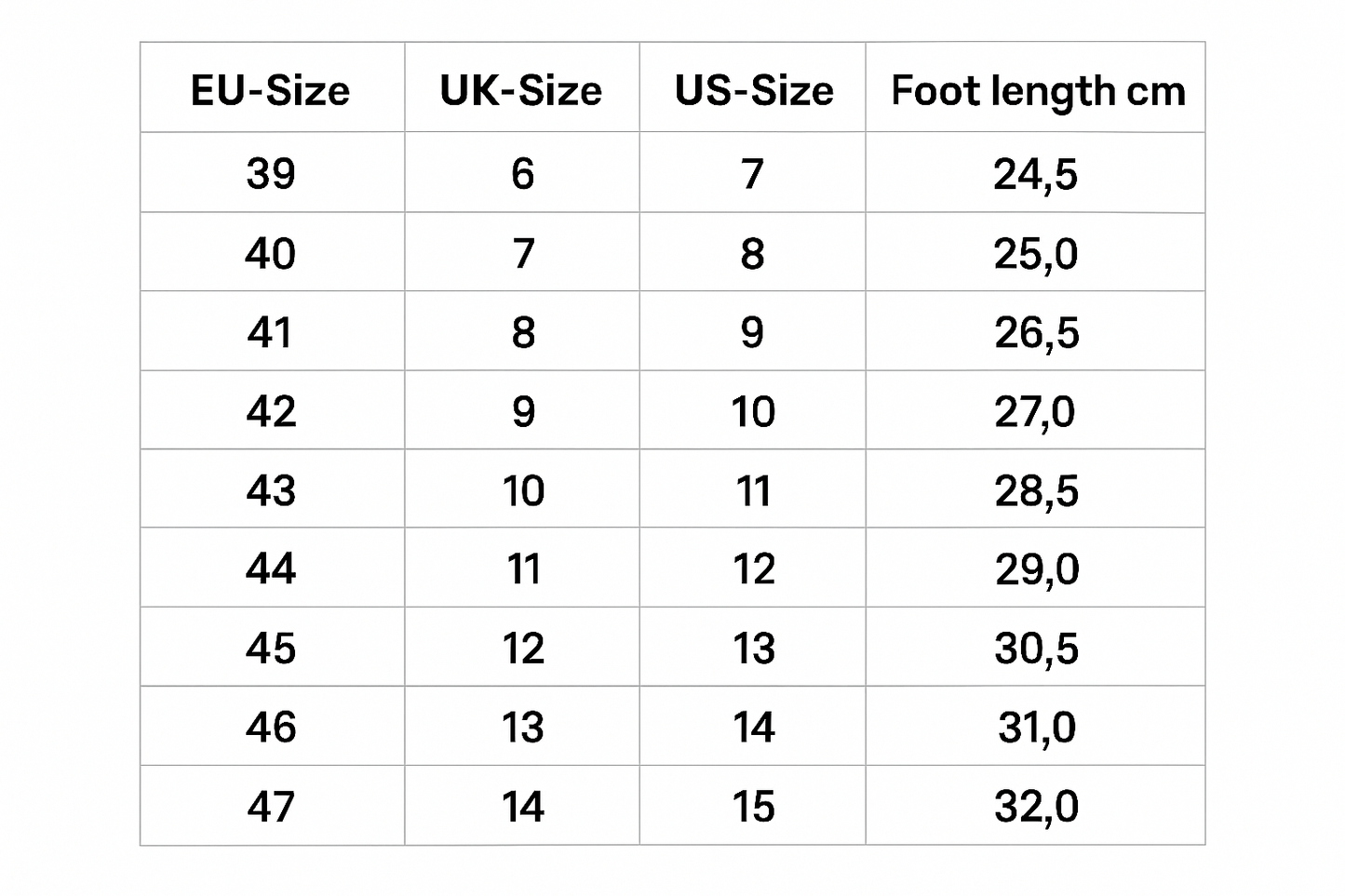Click the UK-Size column header
The width and height of the screenshot is (1345, 896).
click(x=521, y=91)
